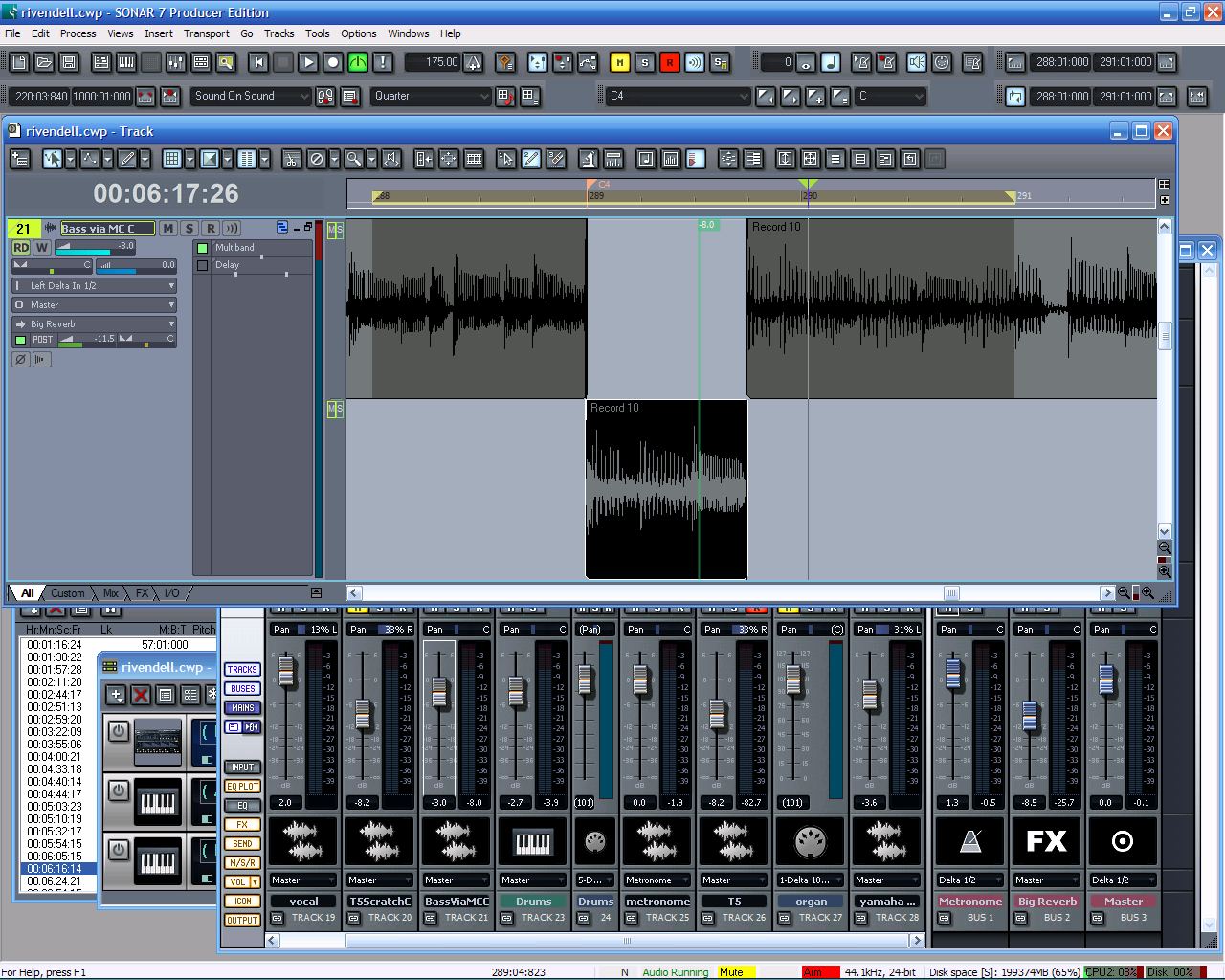Screen dimensions: 1225x980
Task: Rewind to start with transport button
Action: click(x=258, y=62)
